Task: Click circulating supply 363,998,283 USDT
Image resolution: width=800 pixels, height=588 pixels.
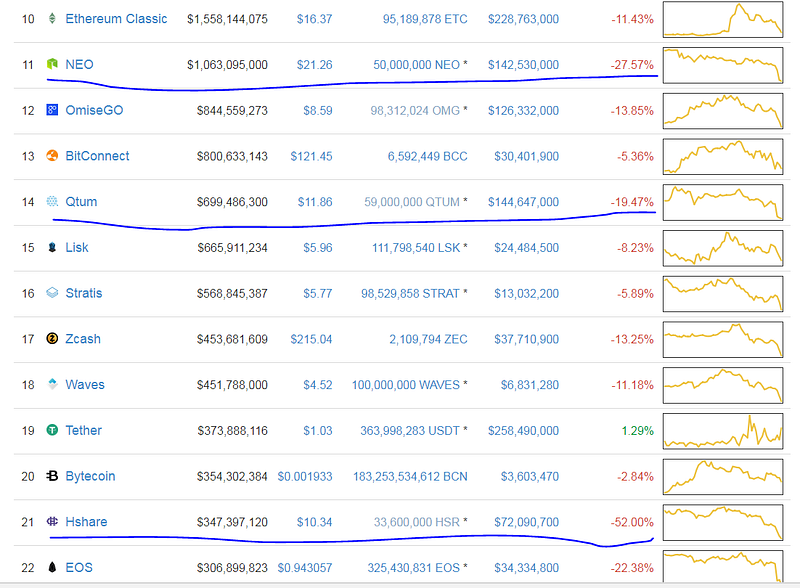Action: pos(410,431)
